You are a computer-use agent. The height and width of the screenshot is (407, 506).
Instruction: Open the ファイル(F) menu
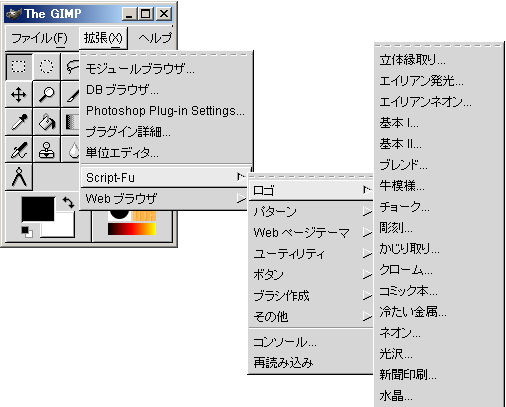tap(40, 38)
